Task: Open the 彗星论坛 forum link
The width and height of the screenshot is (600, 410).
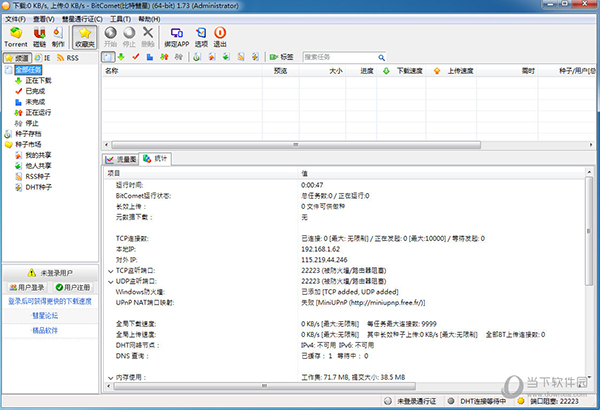Action: click(45, 316)
